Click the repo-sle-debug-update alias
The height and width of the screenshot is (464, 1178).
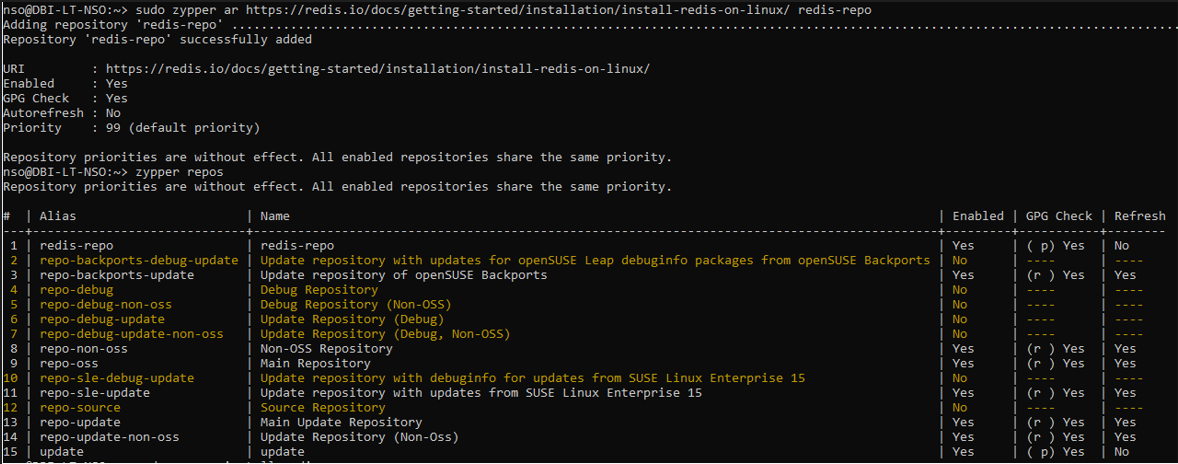116,378
